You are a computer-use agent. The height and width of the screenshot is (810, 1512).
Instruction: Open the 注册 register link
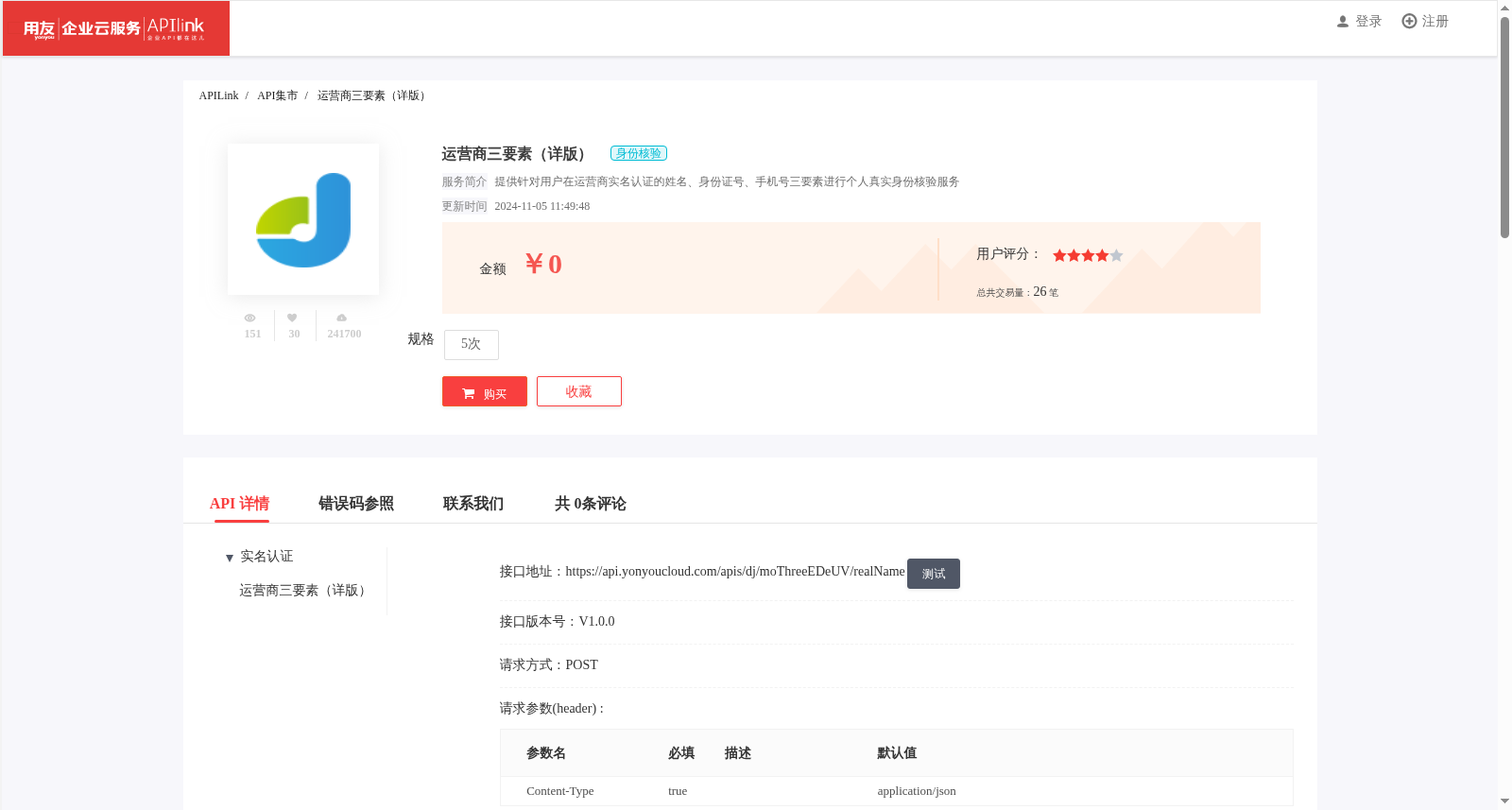coord(1435,22)
